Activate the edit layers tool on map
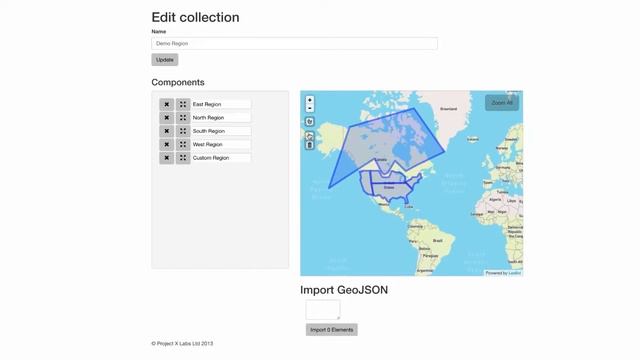640x360 pixels. [310, 136]
